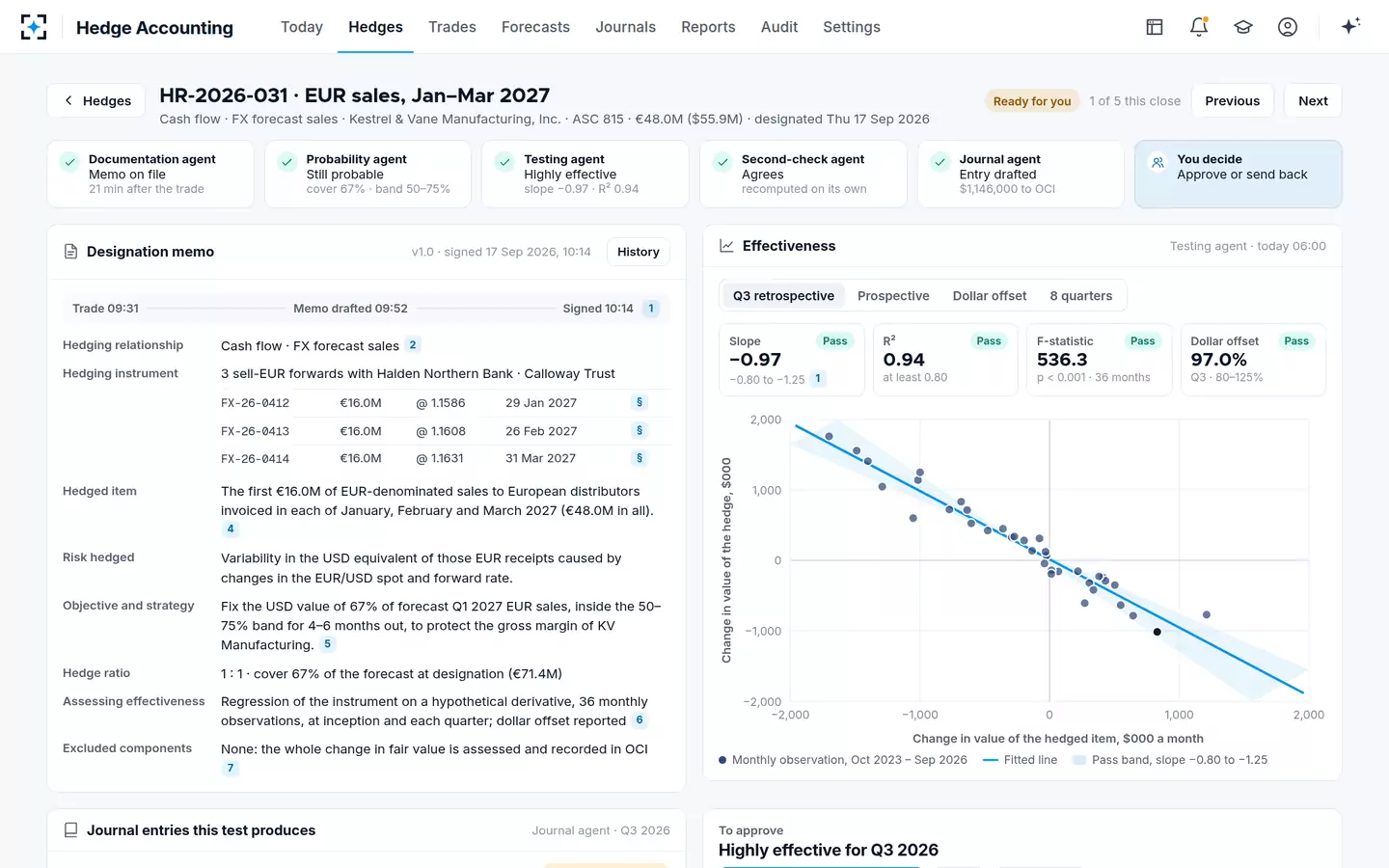Open footnote 4 under the Hedged item text
The height and width of the screenshot is (868, 1389).
tap(231, 529)
